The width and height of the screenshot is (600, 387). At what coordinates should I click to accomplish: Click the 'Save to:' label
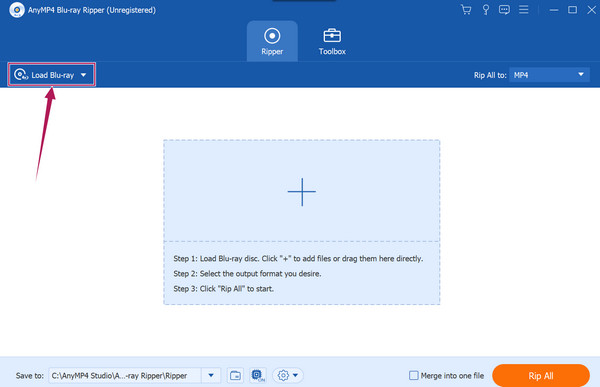coord(30,376)
